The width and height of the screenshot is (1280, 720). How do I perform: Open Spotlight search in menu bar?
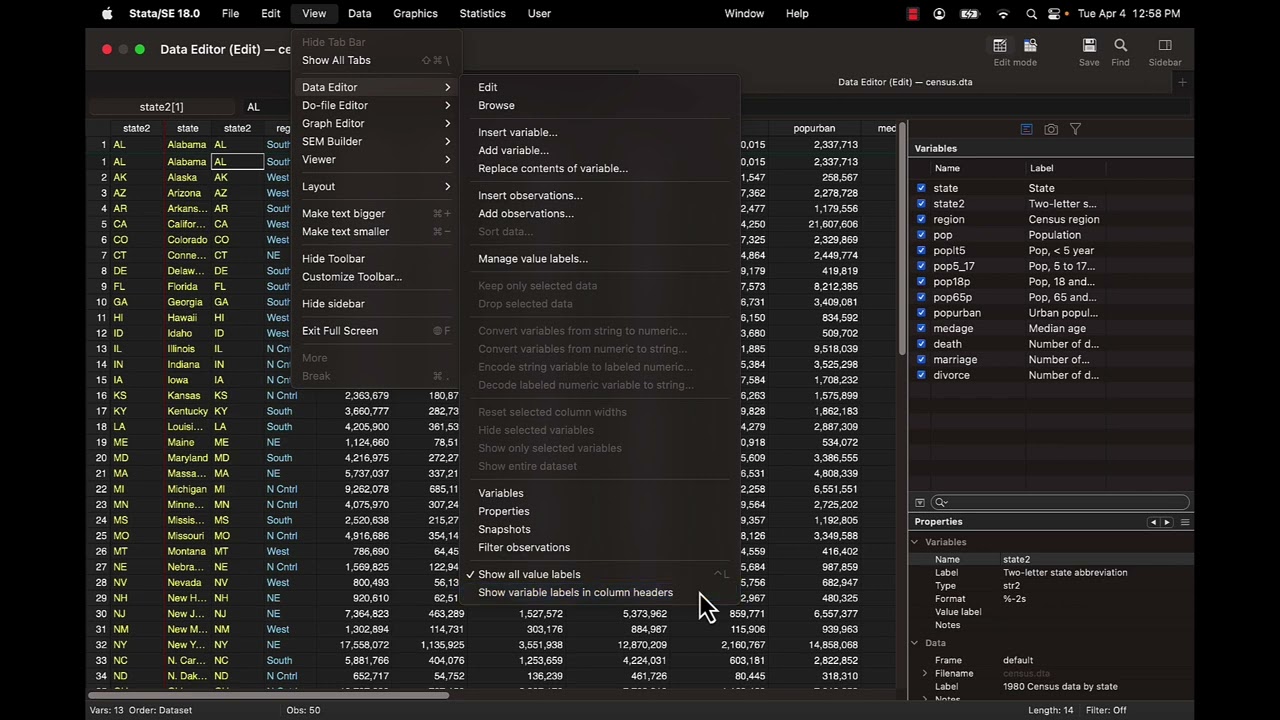click(x=1031, y=14)
